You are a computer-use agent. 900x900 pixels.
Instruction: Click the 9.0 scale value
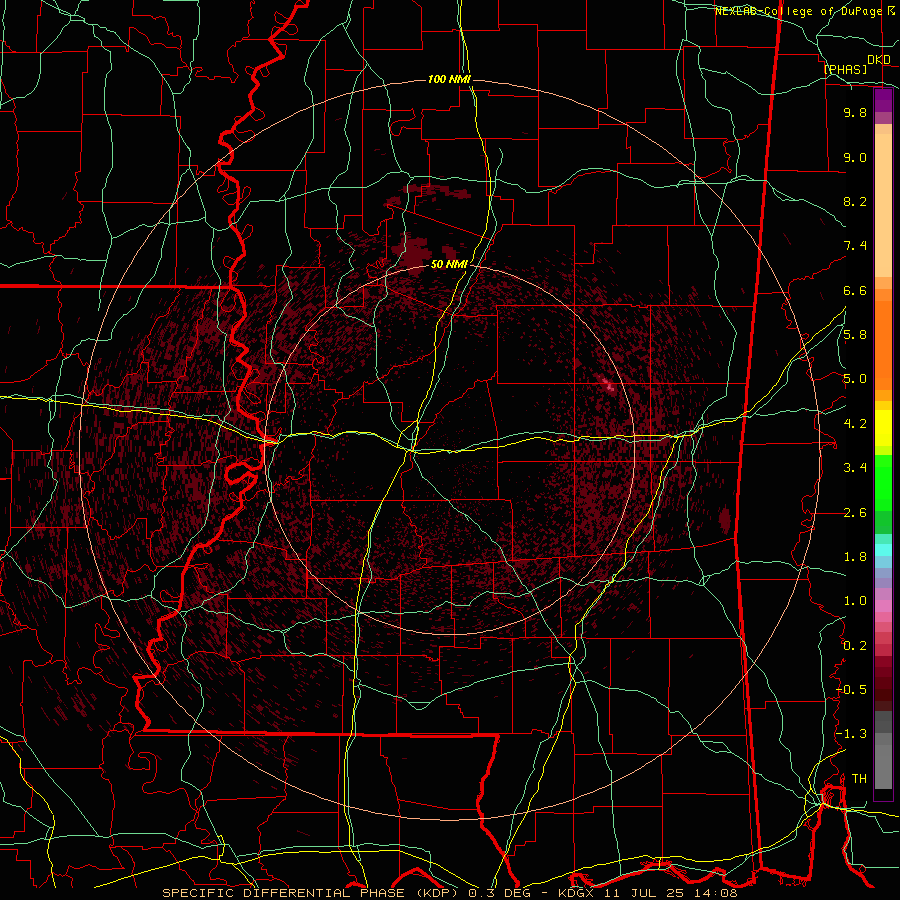click(855, 157)
